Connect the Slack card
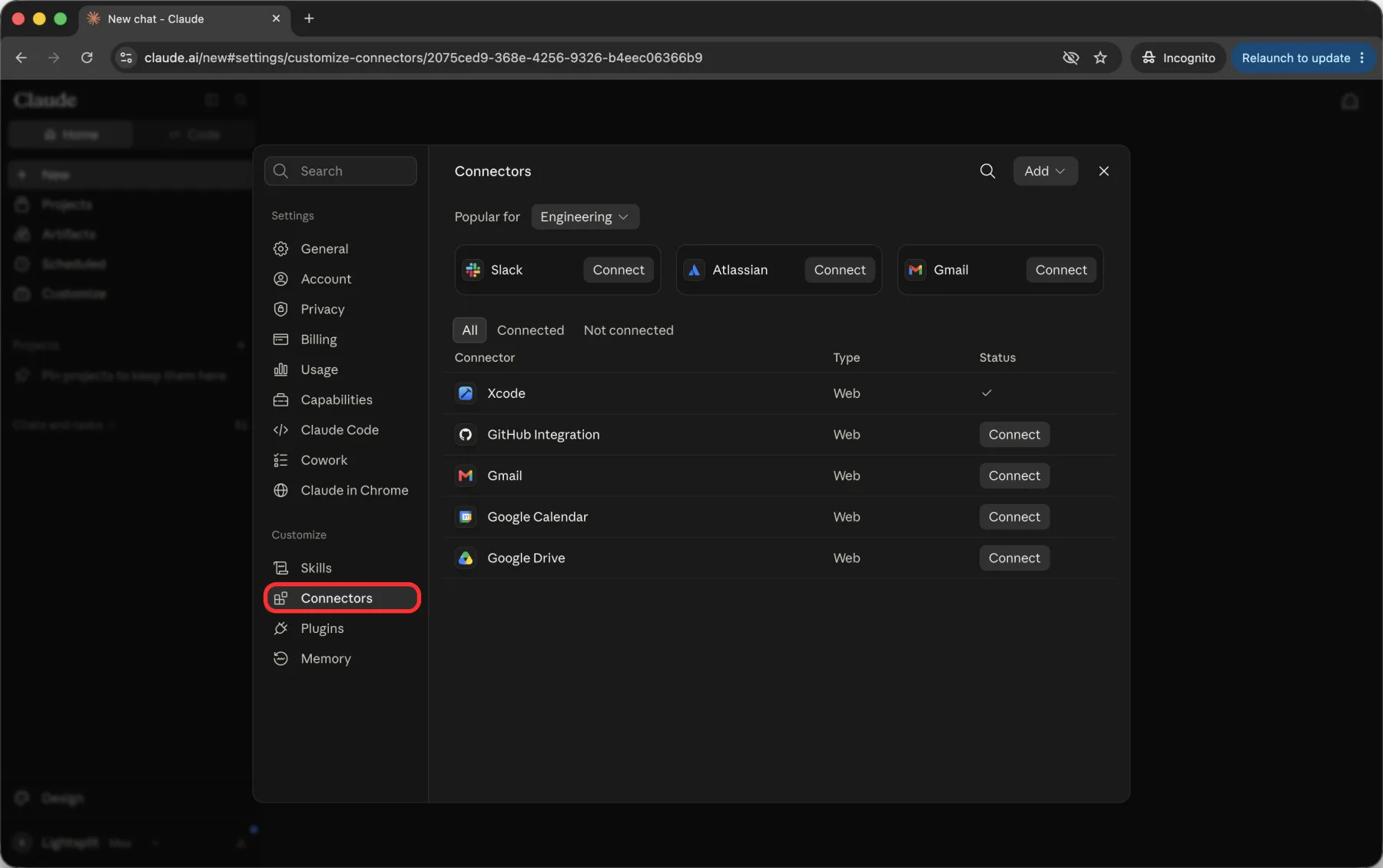Viewport: 1383px width, 868px height. tap(619, 270)
